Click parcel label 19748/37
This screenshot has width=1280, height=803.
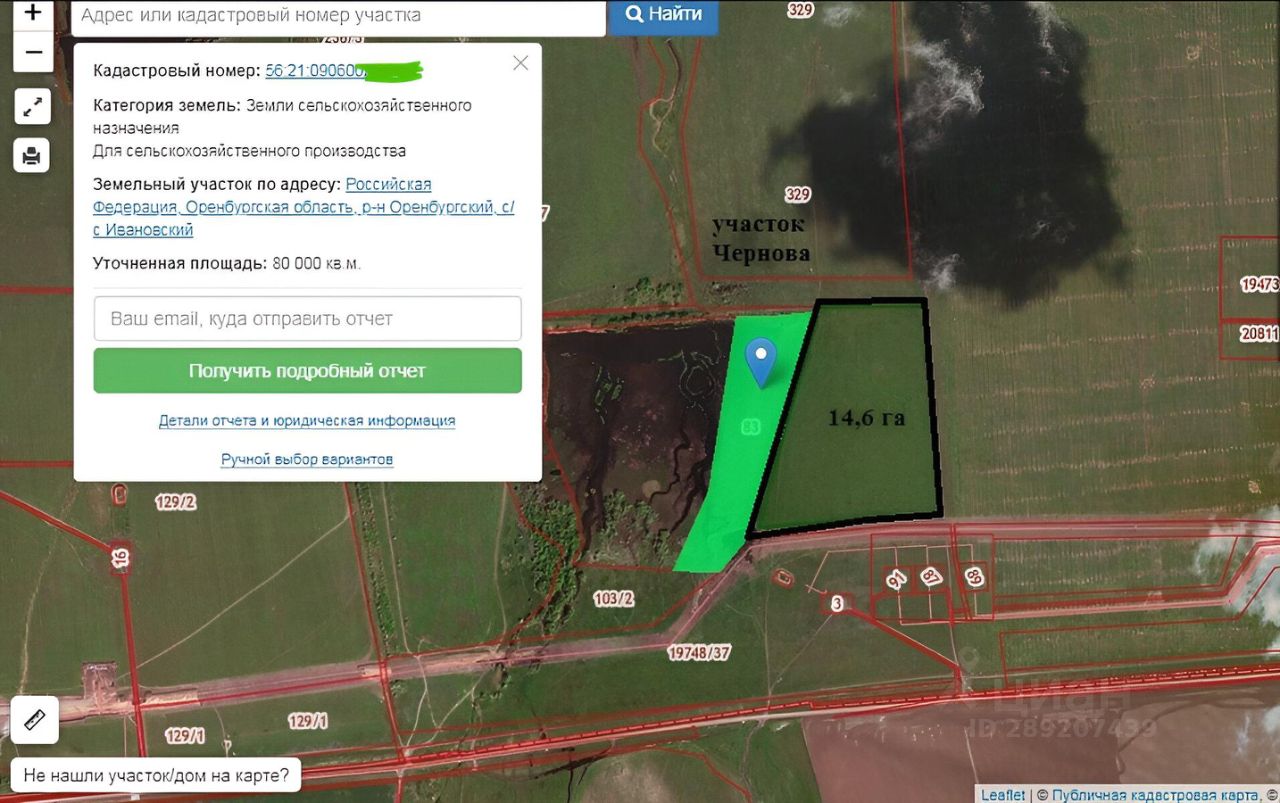coord(699,653)
